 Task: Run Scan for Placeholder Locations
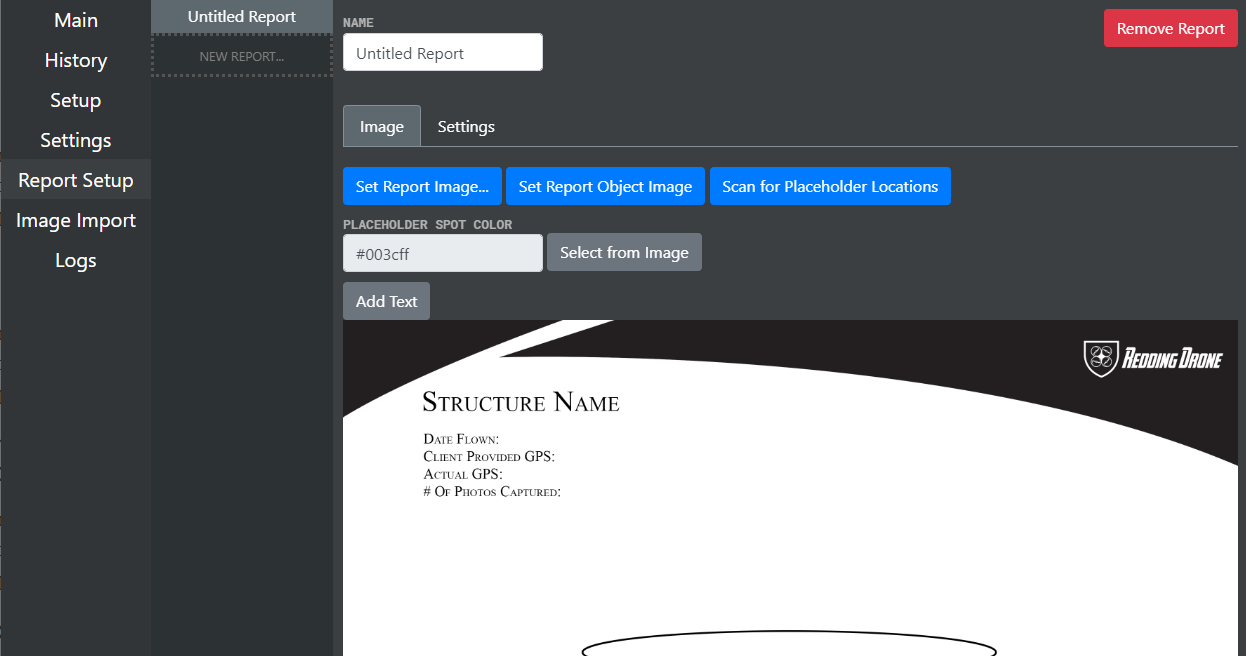[830, 186]
